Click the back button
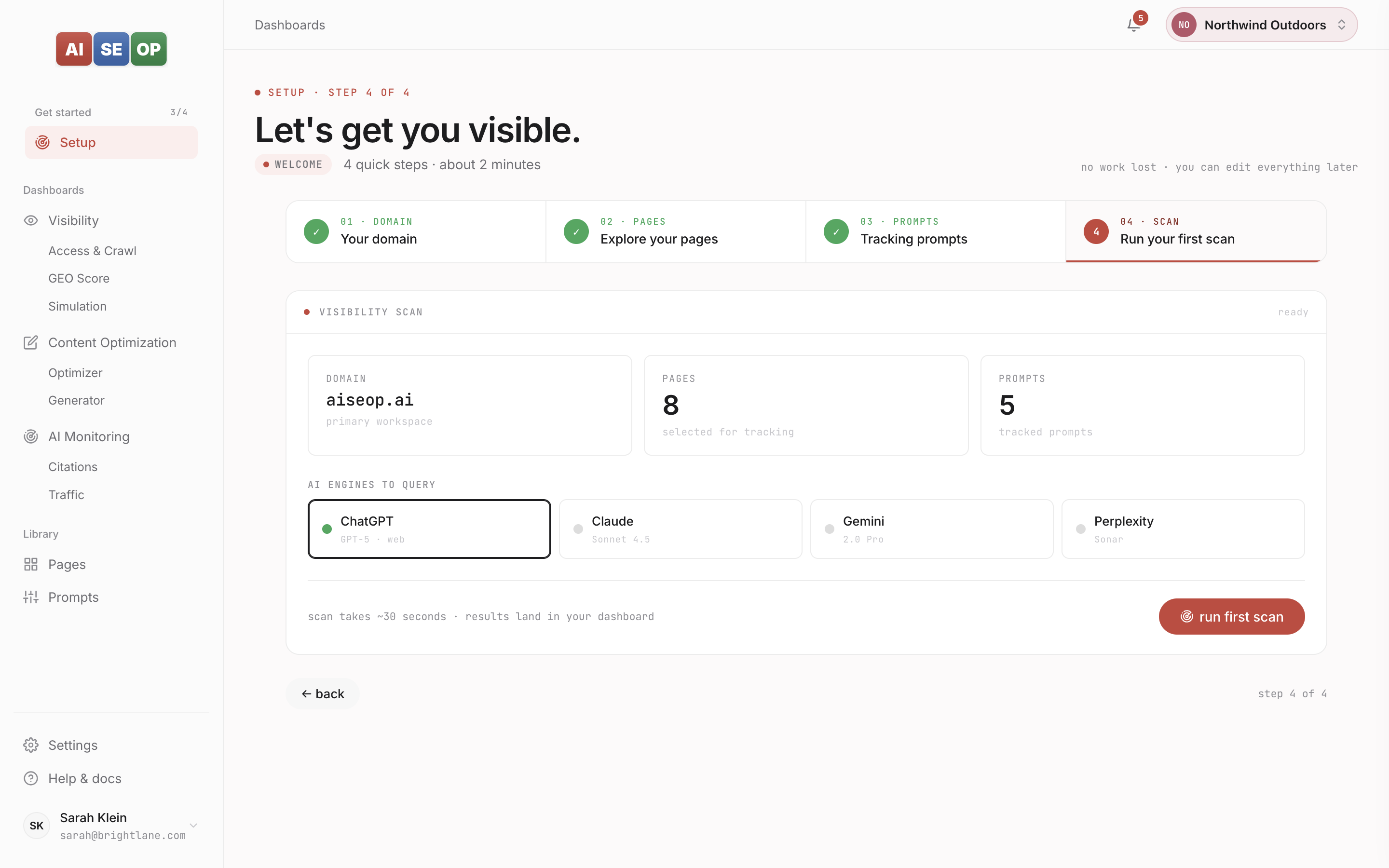 [323, 694]
